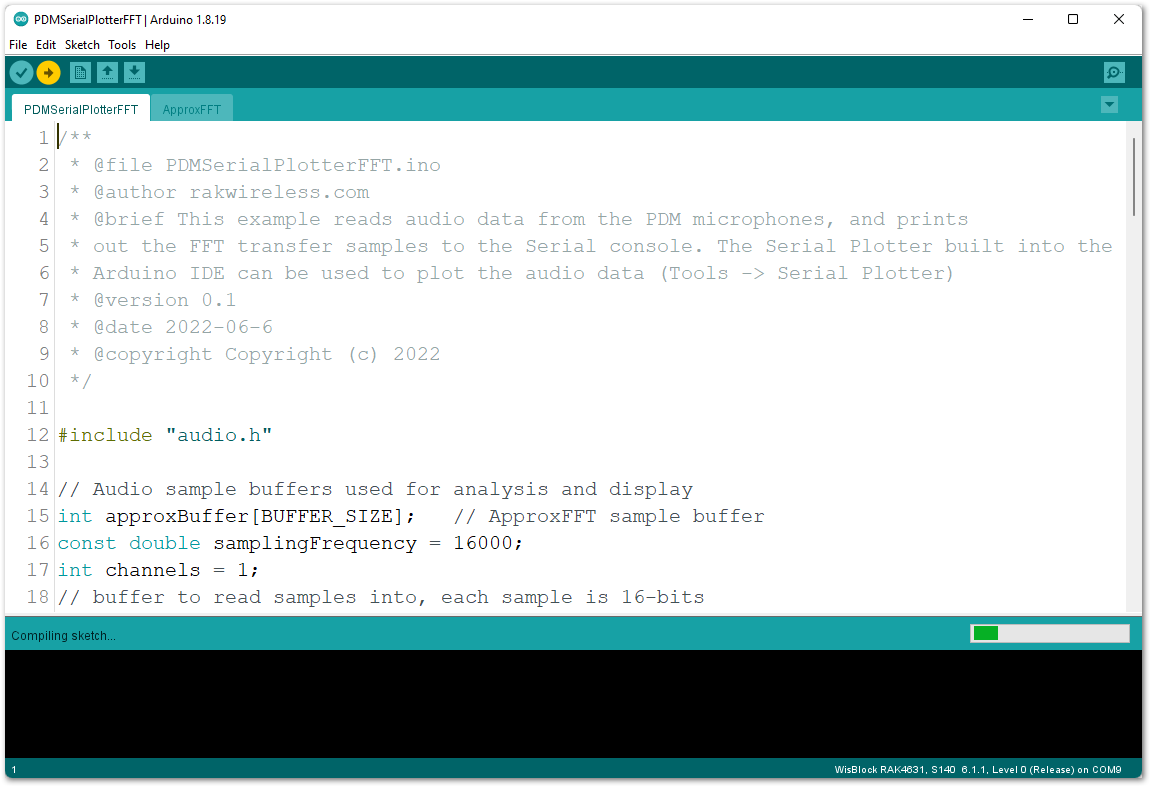This screenshot has width=1151, height=787.
Task: Open the Help menu
Action: coord(157,44)
